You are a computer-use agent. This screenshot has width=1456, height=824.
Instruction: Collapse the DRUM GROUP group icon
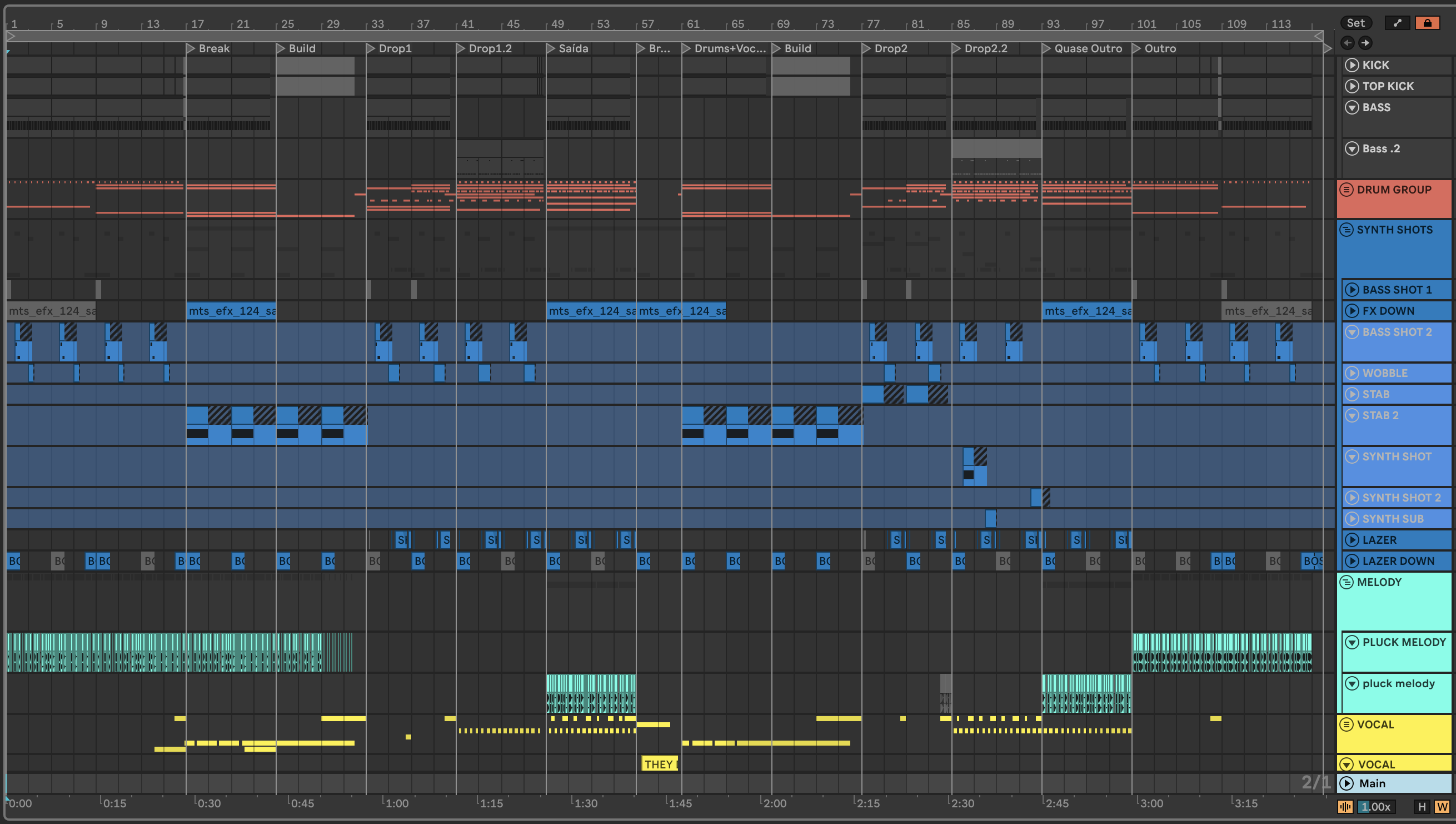[x=1347, y=190]
